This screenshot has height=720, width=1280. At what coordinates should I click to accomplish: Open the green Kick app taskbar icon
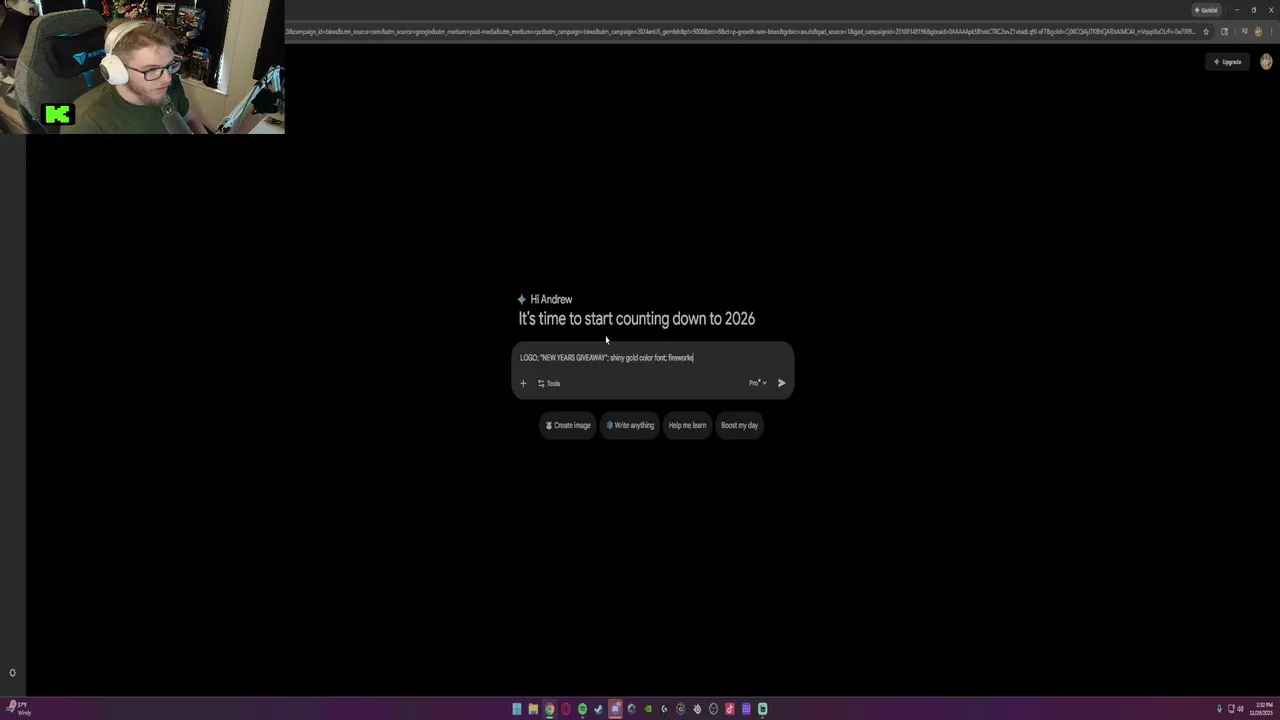pyautogui.click(x=762, y=709)
